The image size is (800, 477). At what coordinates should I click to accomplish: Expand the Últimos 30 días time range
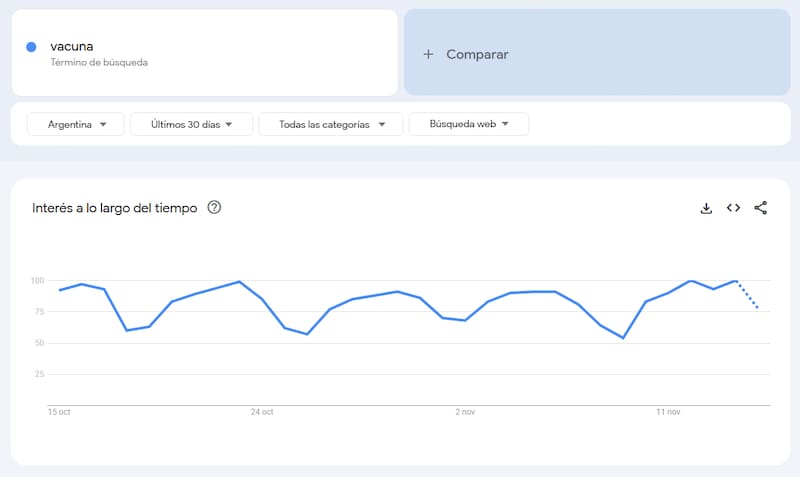pos(192,124)
